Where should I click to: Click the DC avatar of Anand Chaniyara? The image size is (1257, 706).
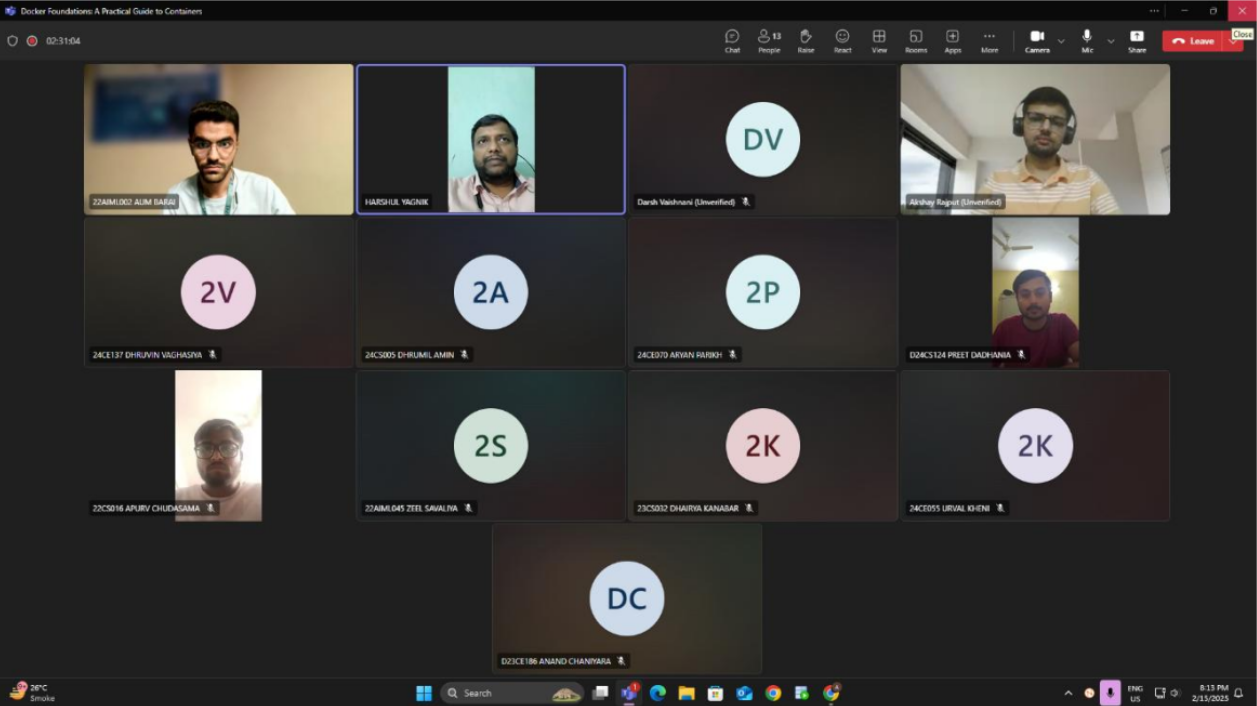tap(627, 598)
